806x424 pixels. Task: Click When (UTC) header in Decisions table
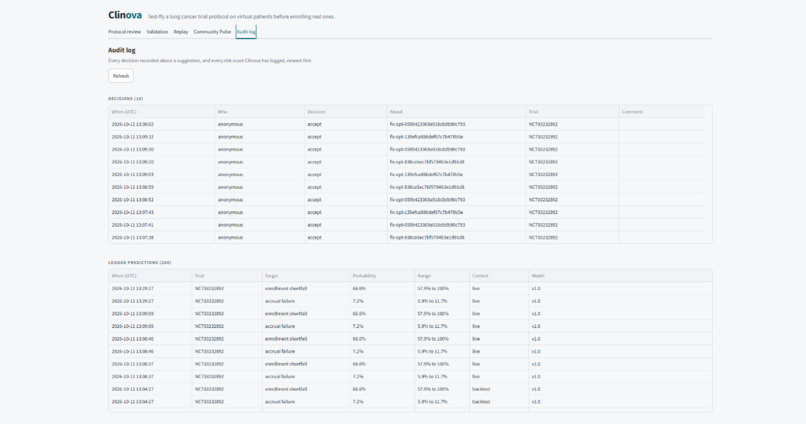(x=124, y=112)
